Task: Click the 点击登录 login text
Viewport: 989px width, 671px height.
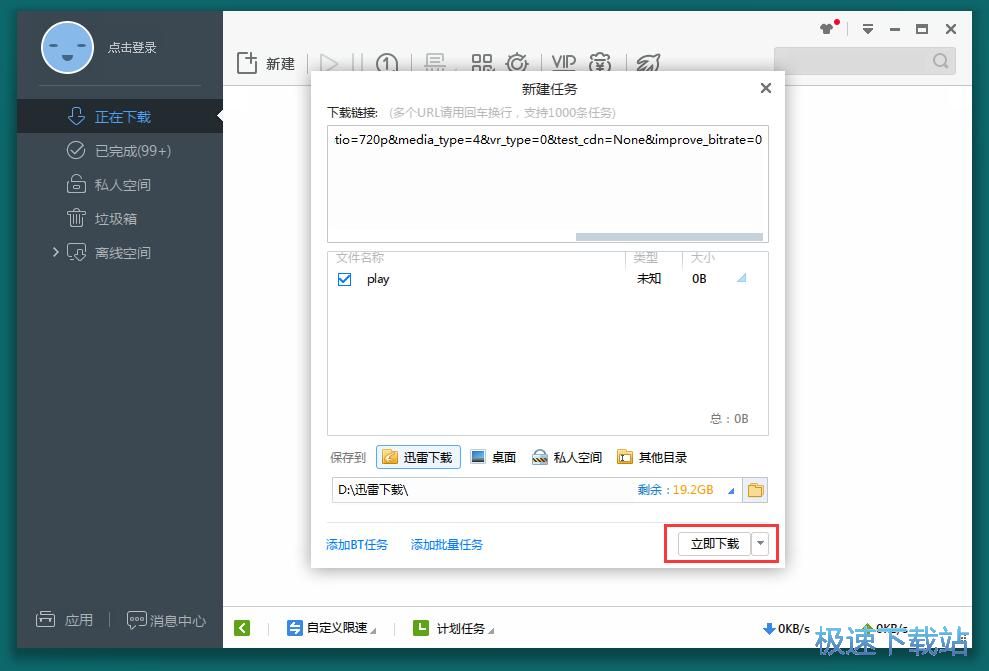Action: [x=132, y=47]
